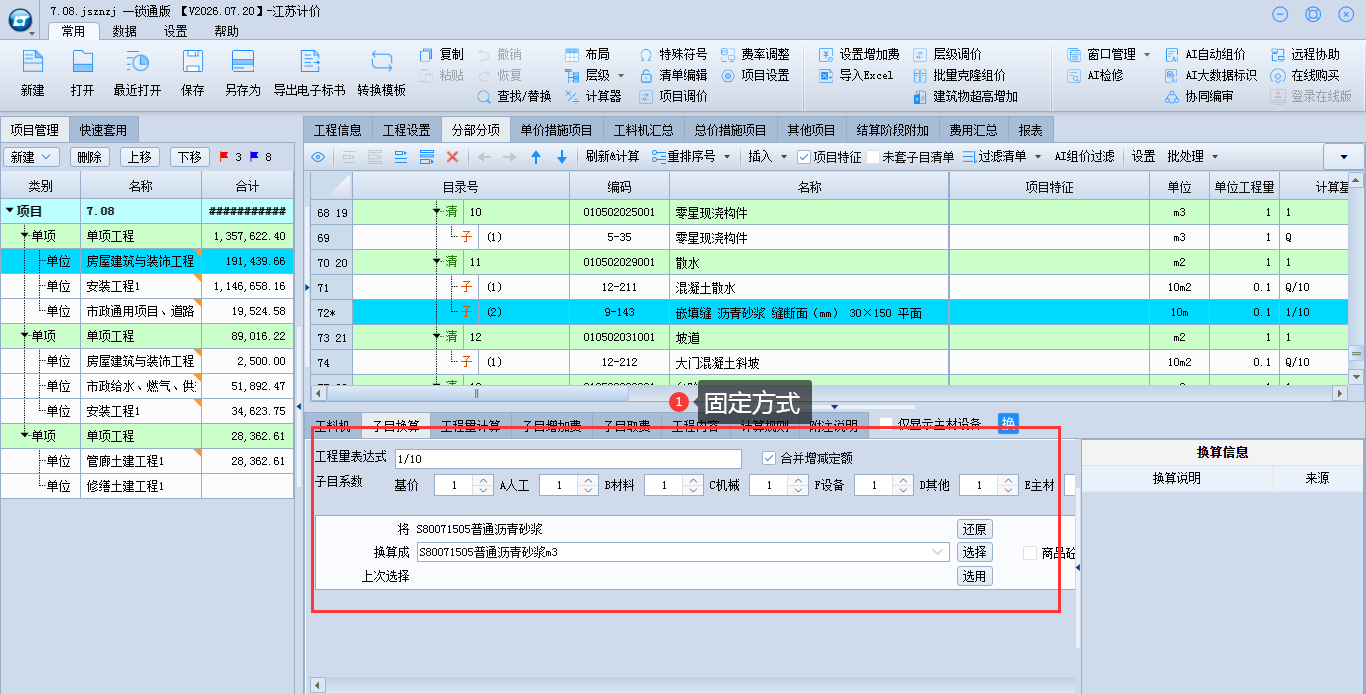This screenshot has height=694, width=1366.
Task: Open the 换算成 material combo box
Action: click(683, 552)
